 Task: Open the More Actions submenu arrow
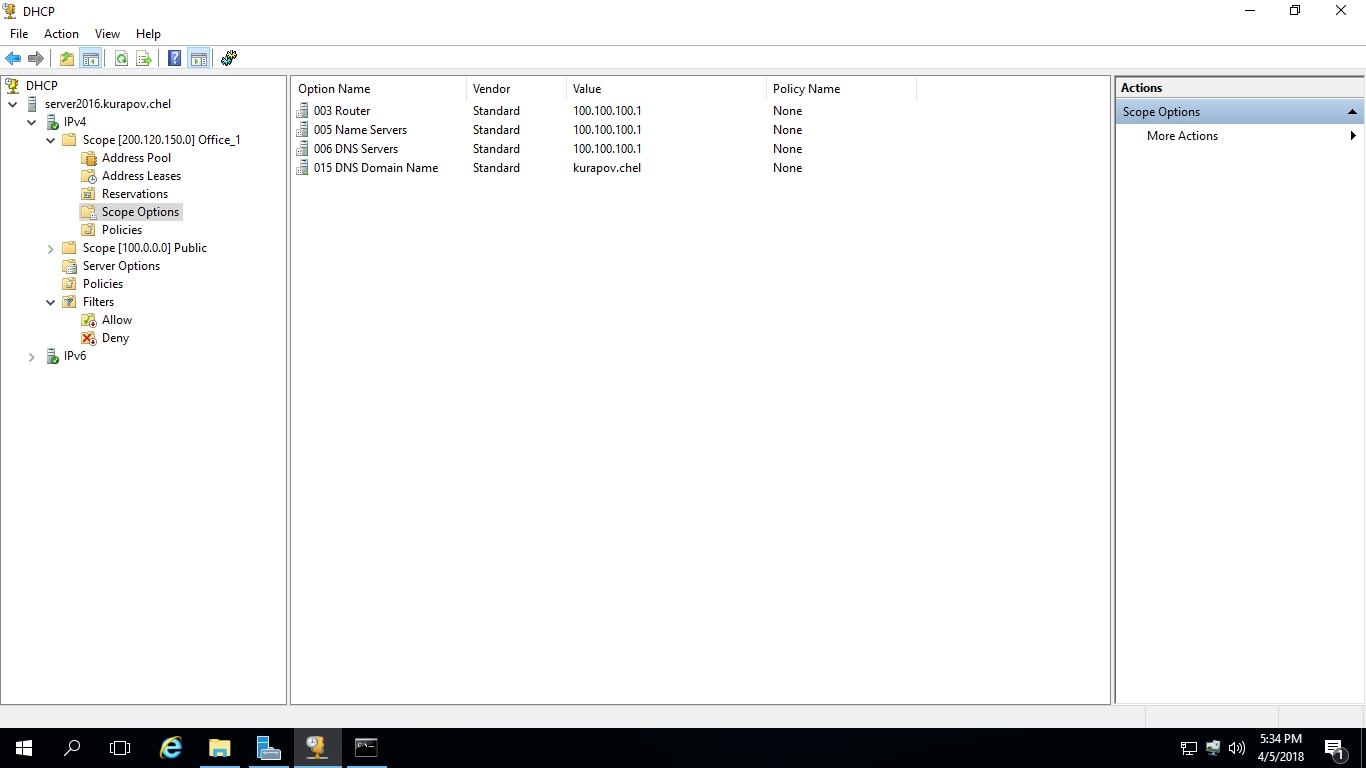pos(1353,136)
